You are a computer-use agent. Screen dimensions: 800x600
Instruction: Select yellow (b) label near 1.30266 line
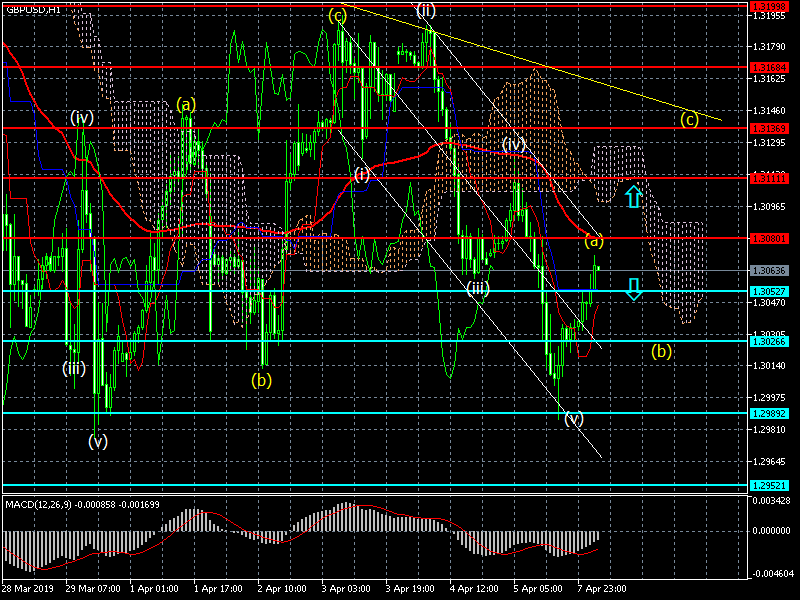(x=661, y=351)
